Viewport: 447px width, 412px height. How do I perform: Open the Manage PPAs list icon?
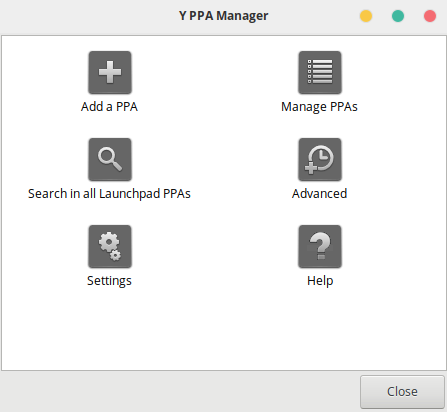tap(320, 72)
